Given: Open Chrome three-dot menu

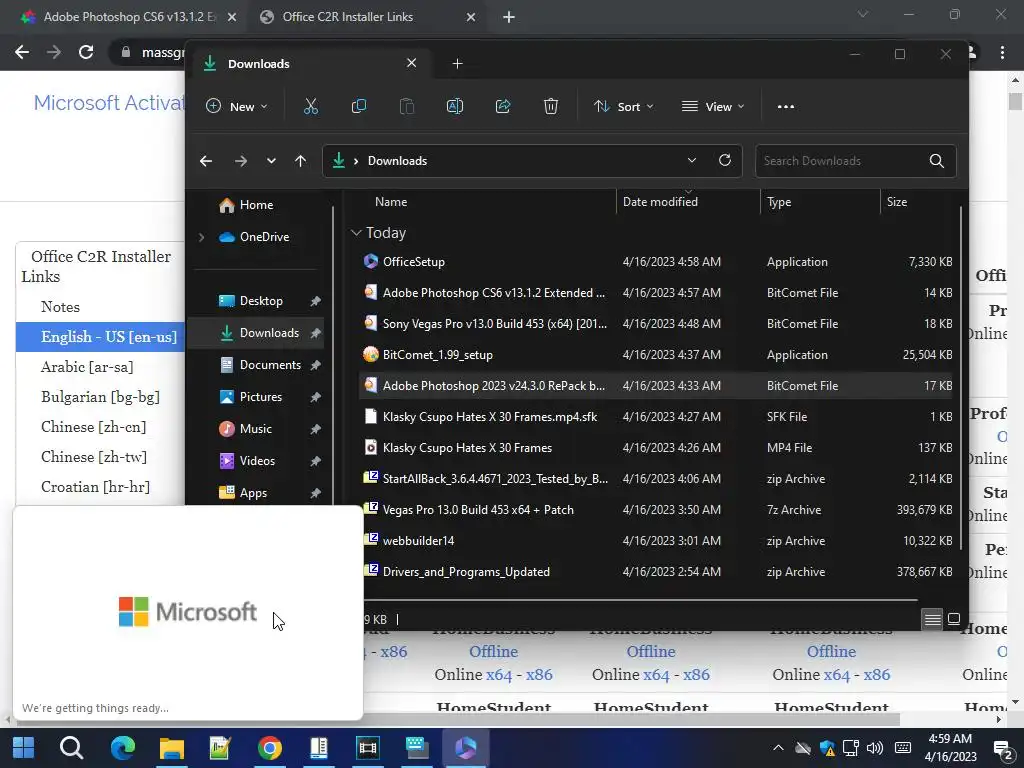Looking at the screenshot, I should pos(1002,52).
